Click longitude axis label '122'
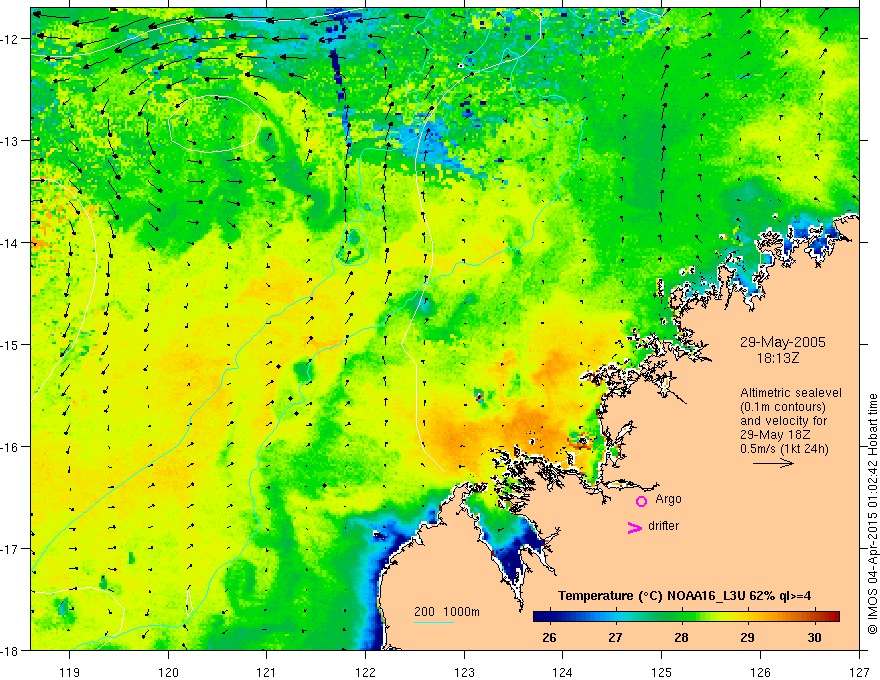Image resolution: width=880 pixels, height=680 pixels. click(365, 672)
